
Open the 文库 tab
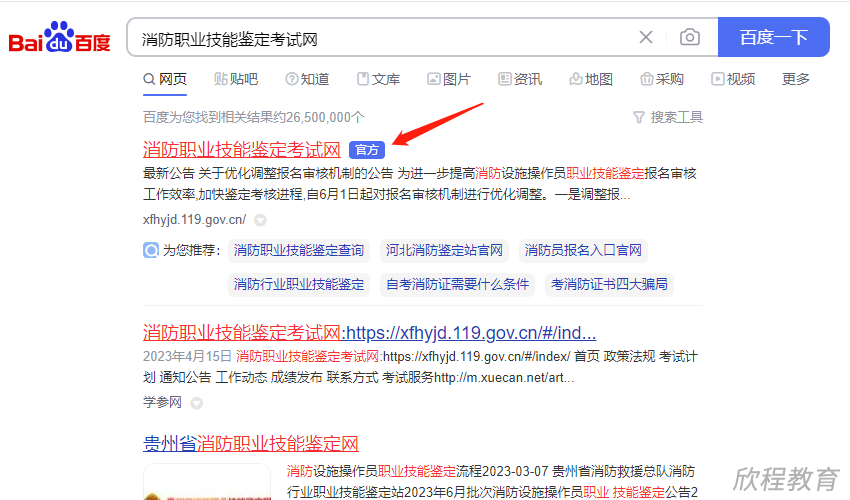coord(378,79)
